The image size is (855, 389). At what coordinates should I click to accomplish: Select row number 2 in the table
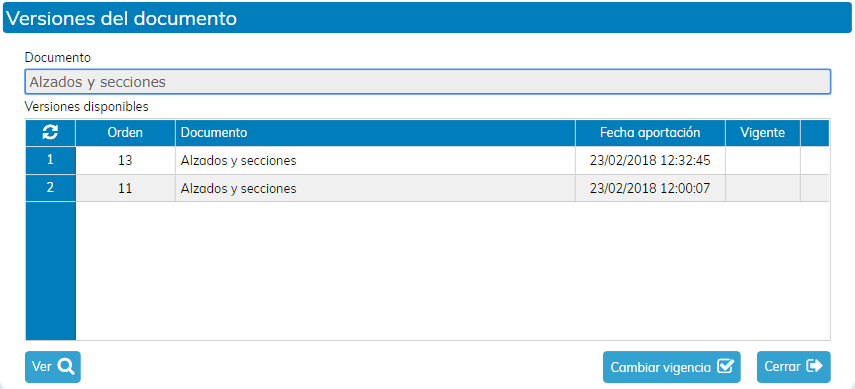[50, 188]
